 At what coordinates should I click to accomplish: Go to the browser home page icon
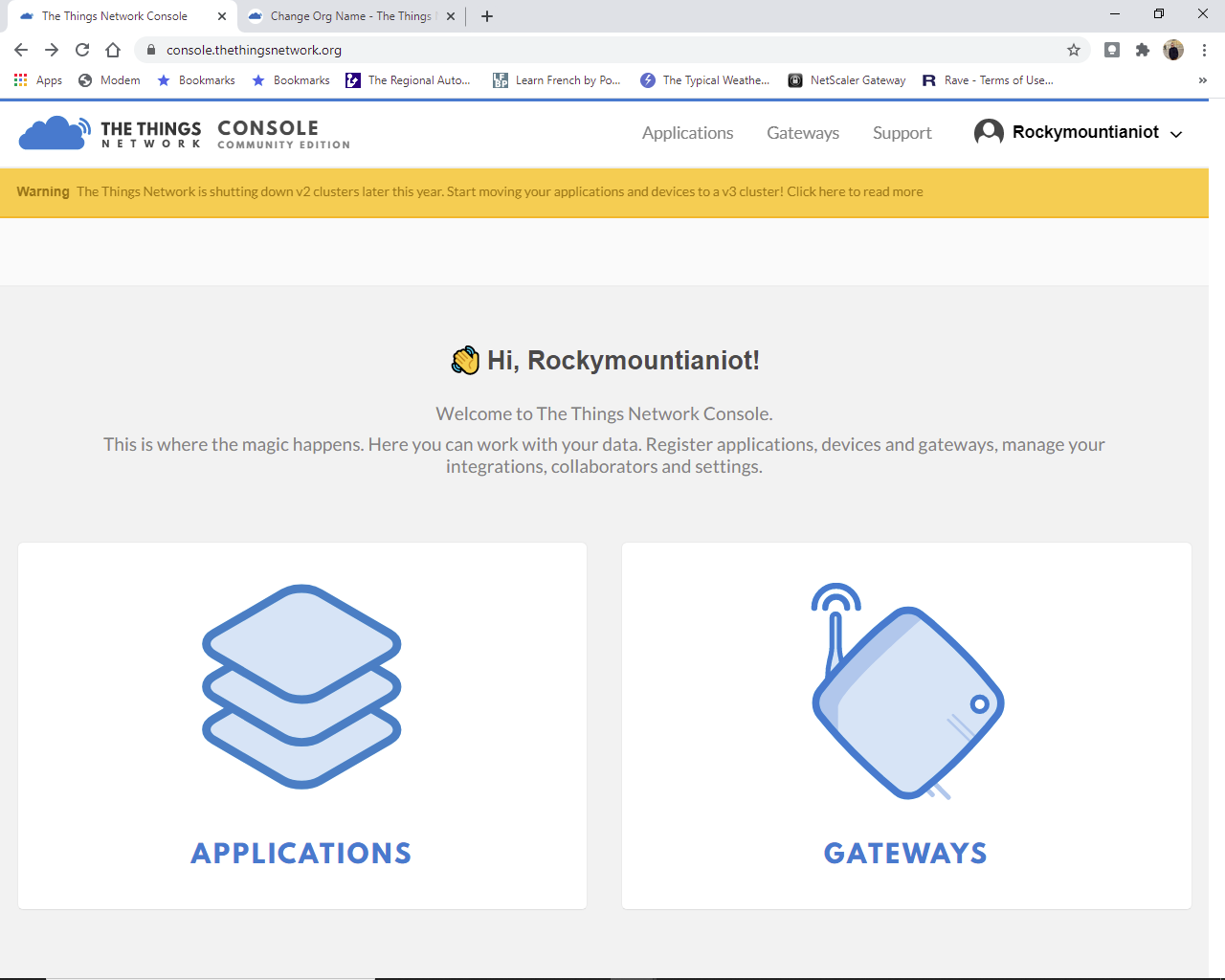113,50
